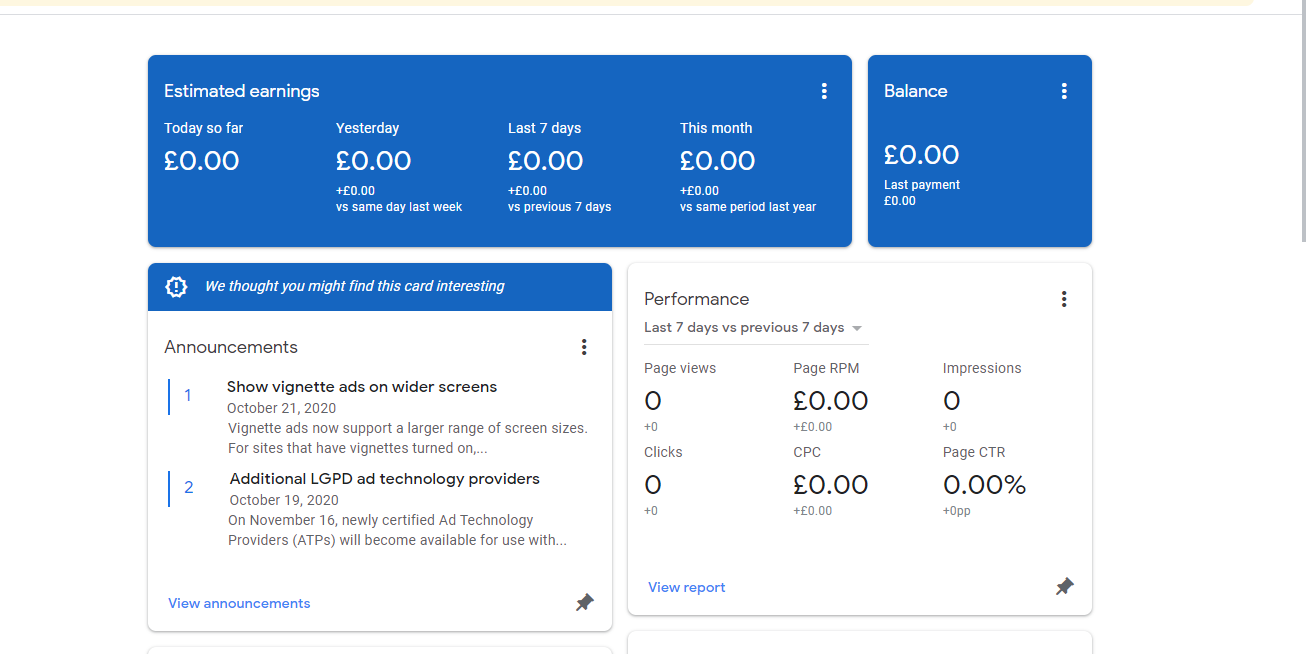Viewport: 1306px width, 654px height.
Task: Click vs same day last week text
Action: point(399,207)
